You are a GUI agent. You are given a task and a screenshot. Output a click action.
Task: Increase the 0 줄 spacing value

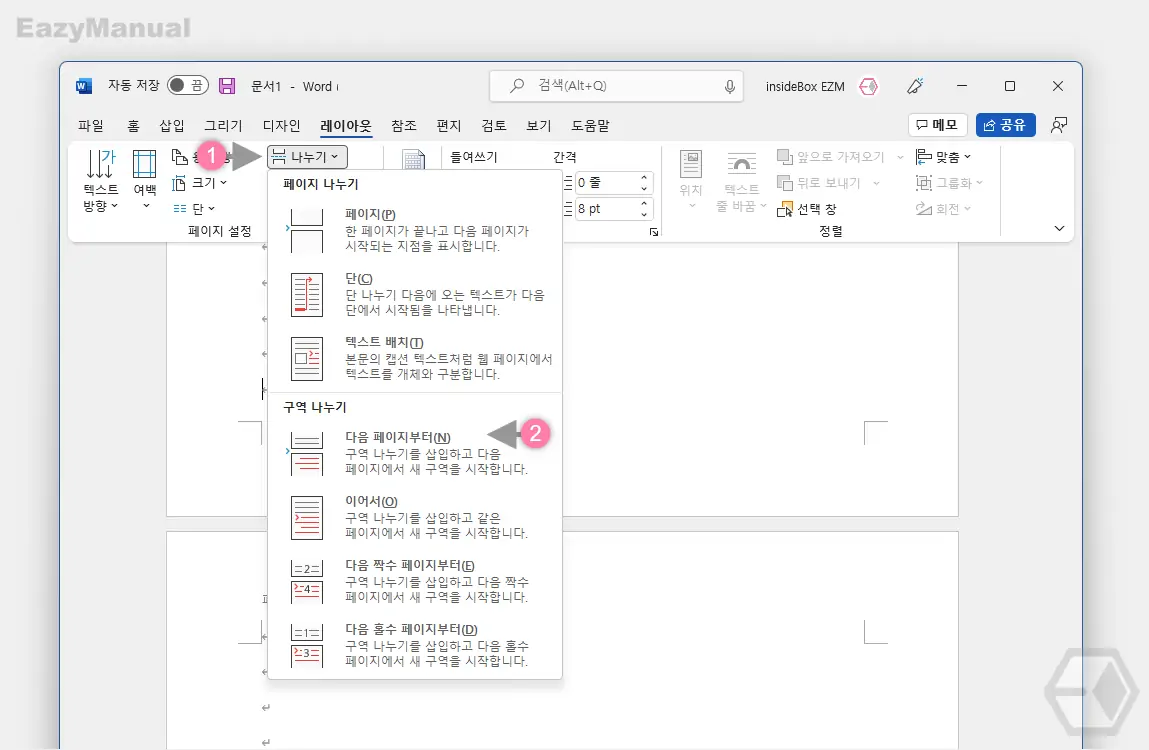click(644, 177)
